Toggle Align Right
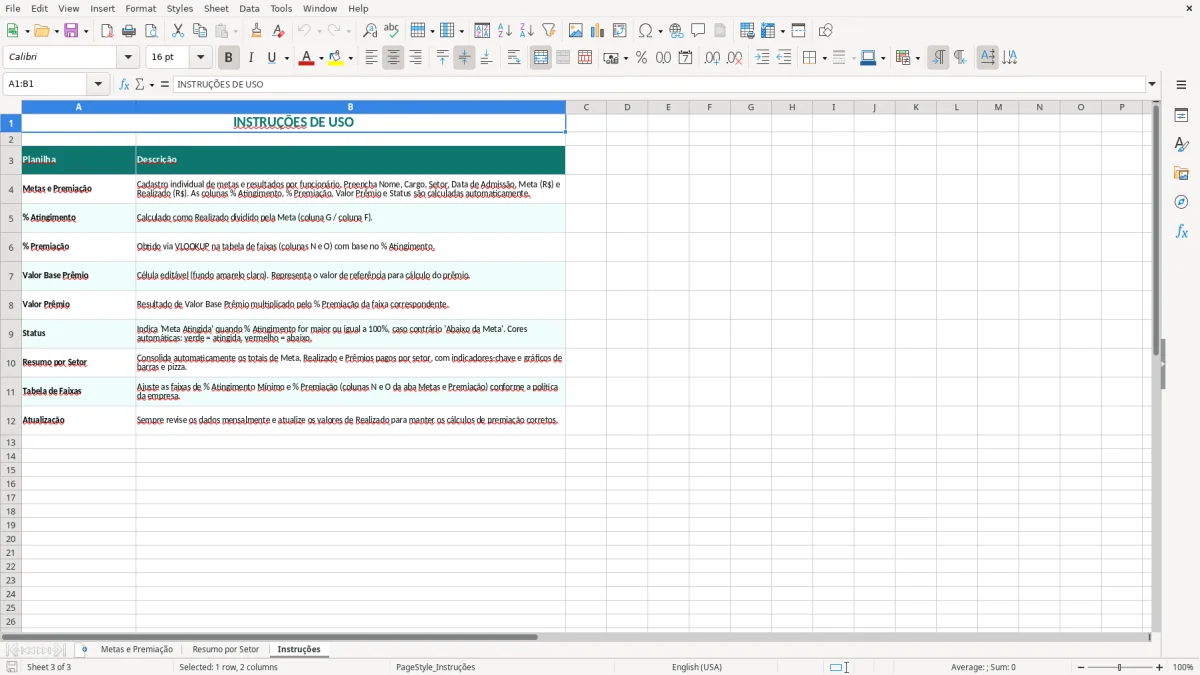 pyautogui.click(x=415, y=58)
